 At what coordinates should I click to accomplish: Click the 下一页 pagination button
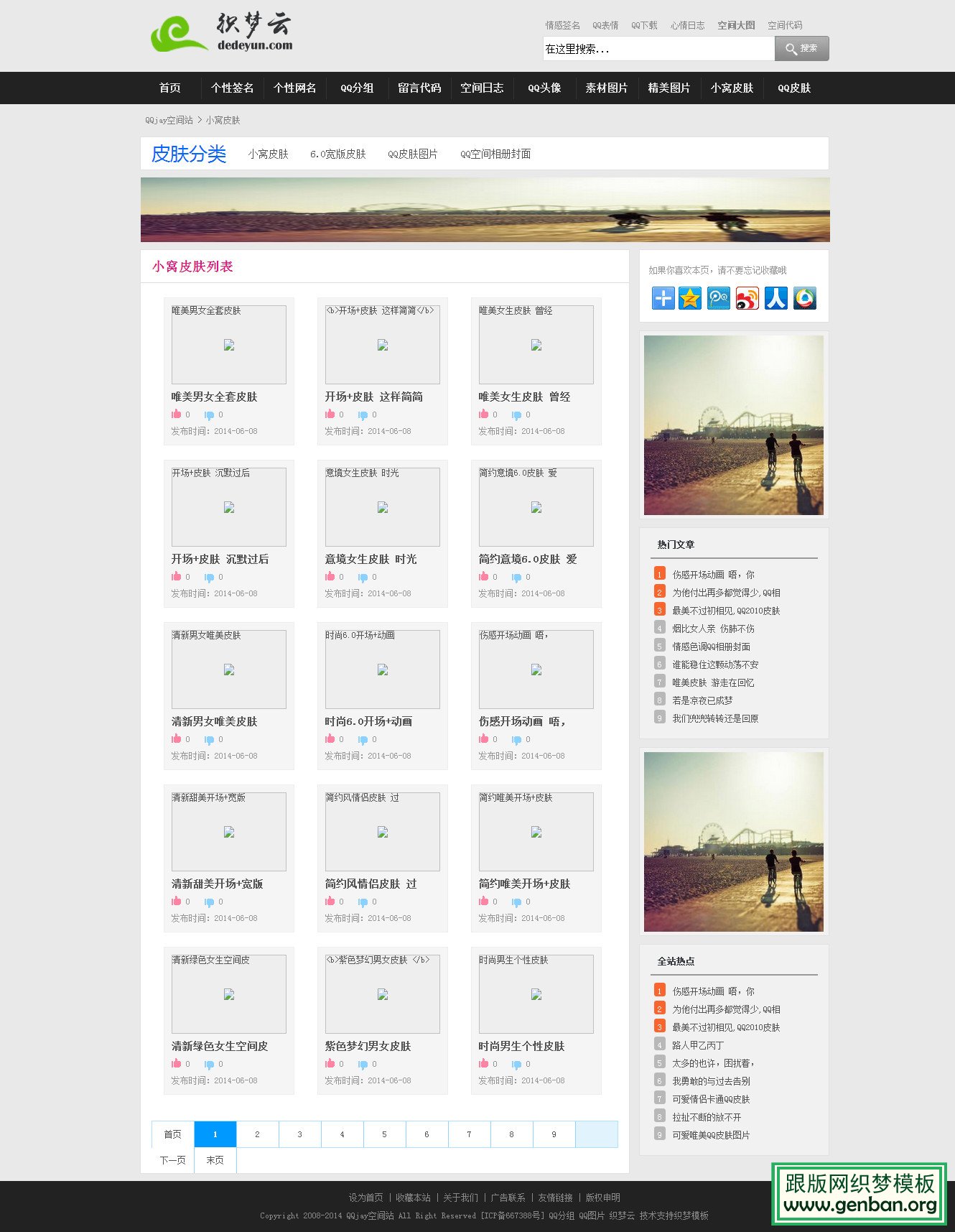point(172,1160)
